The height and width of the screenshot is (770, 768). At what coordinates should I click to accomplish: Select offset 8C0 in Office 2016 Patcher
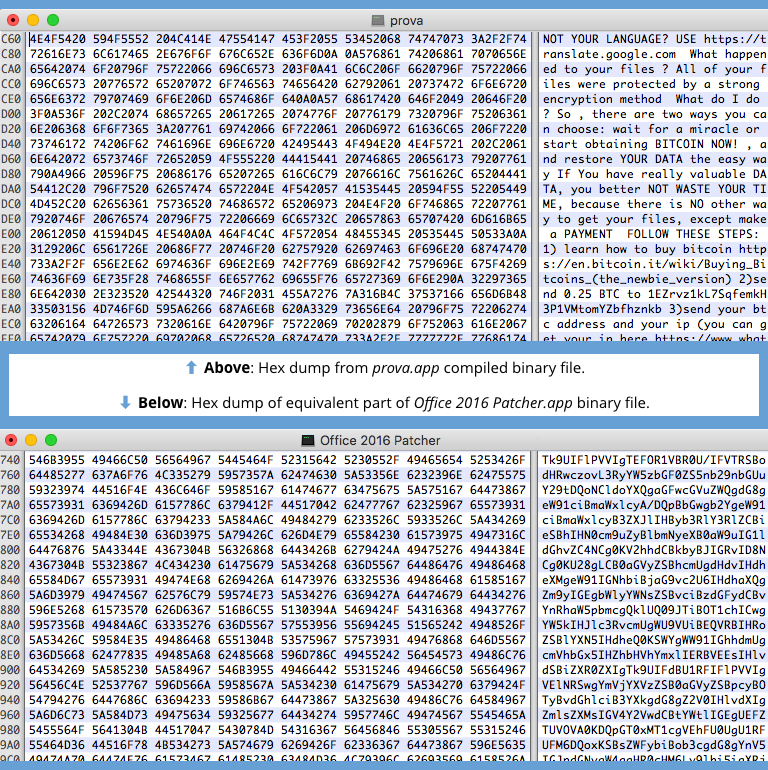coord(10,640)
